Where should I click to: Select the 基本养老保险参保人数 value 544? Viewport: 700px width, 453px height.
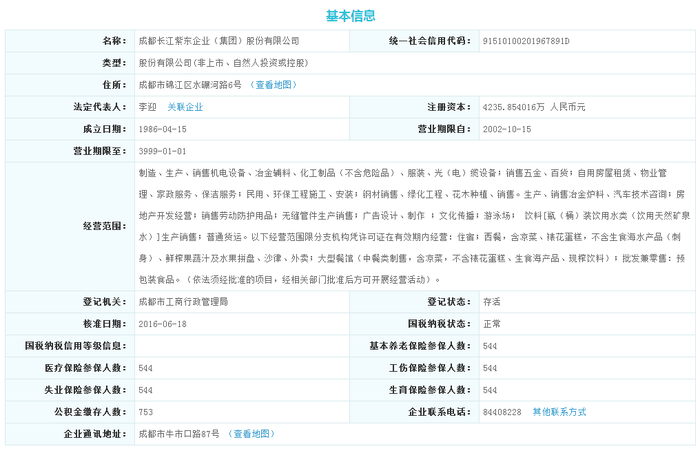[x=490, y=346]
